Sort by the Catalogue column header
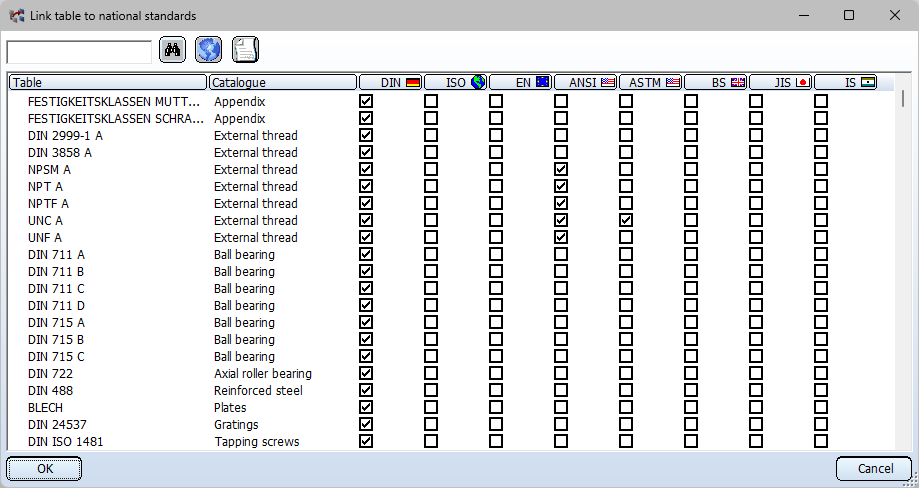 [x=283, y=83]
